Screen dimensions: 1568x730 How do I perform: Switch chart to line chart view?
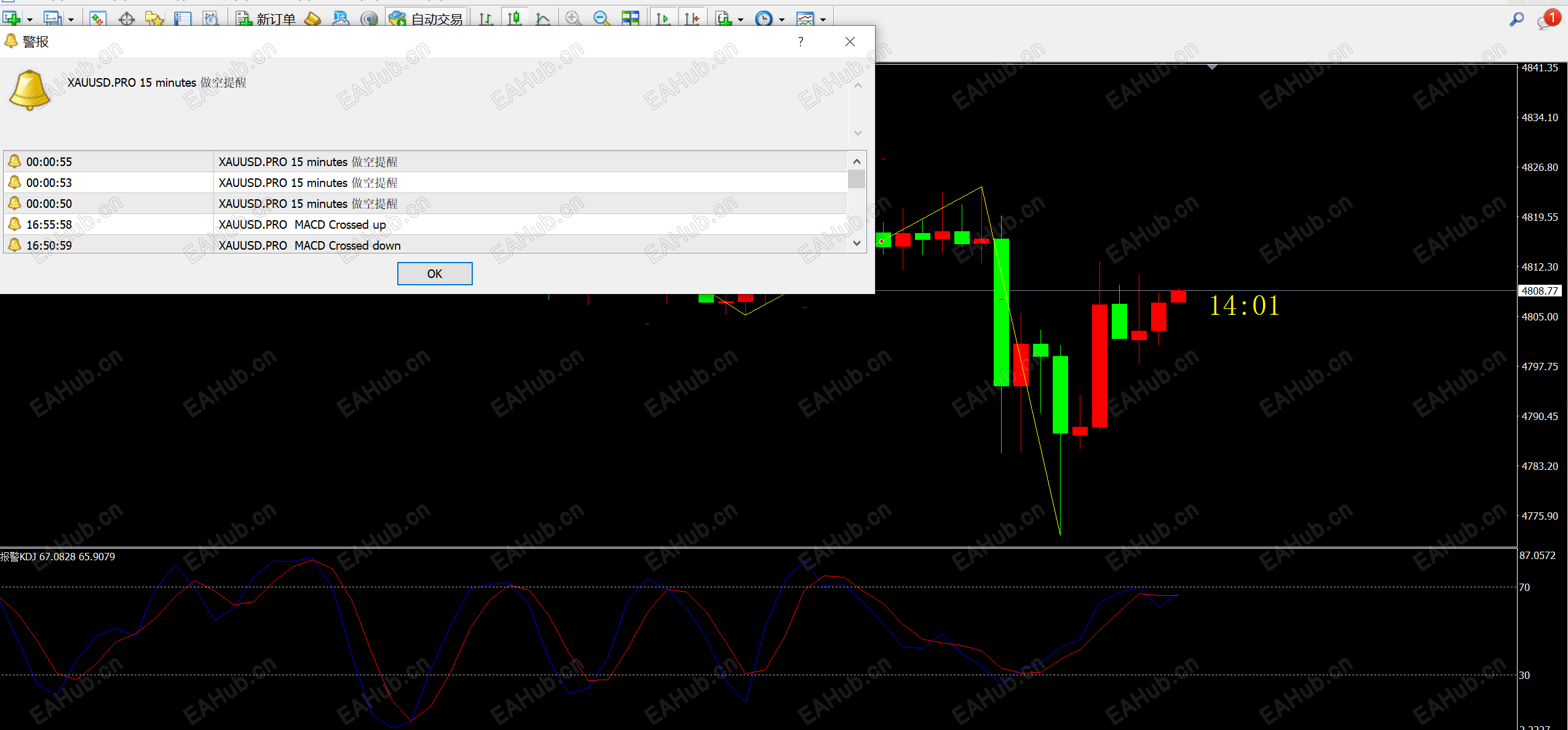tap(542, 19)
